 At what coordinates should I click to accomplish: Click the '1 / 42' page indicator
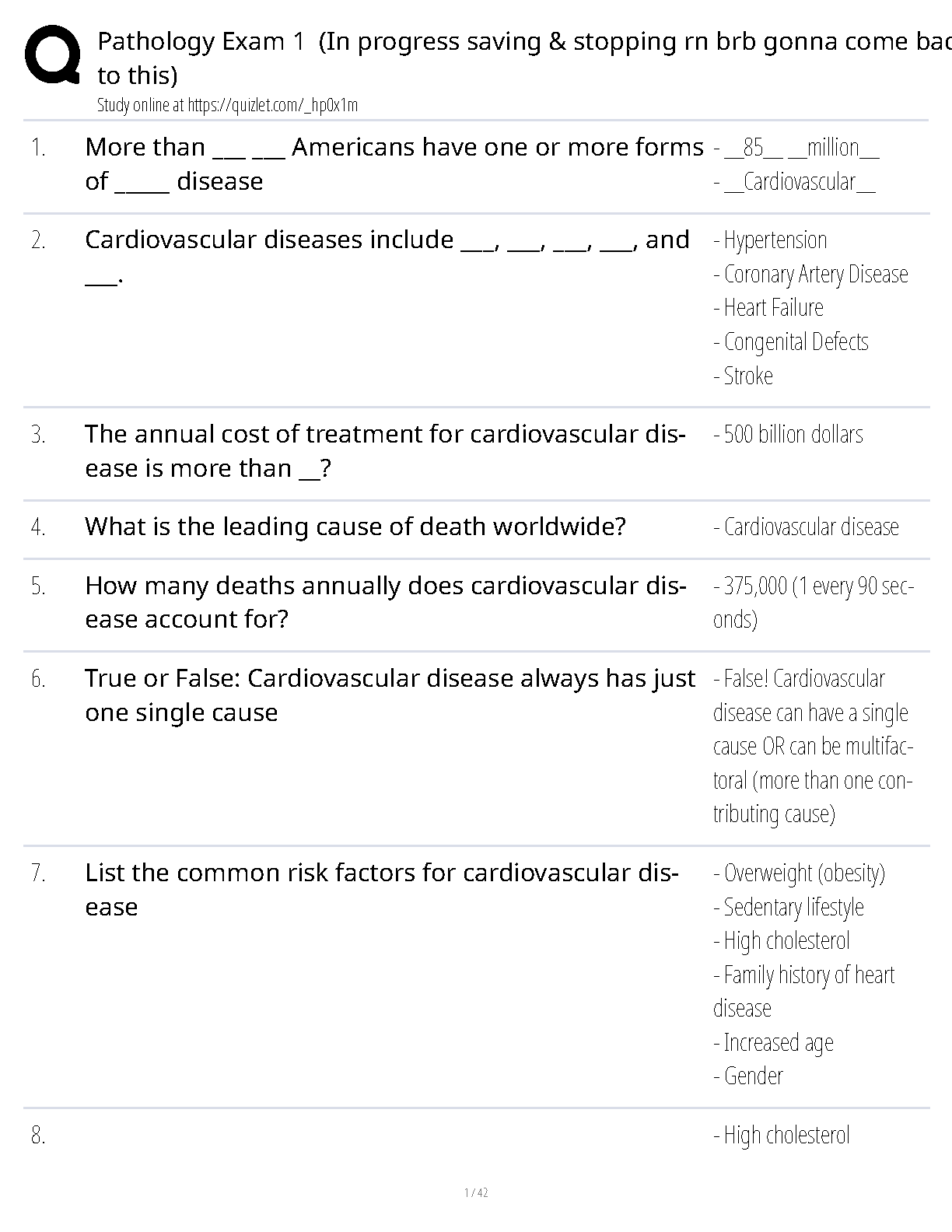click(x=476, y=1193)
